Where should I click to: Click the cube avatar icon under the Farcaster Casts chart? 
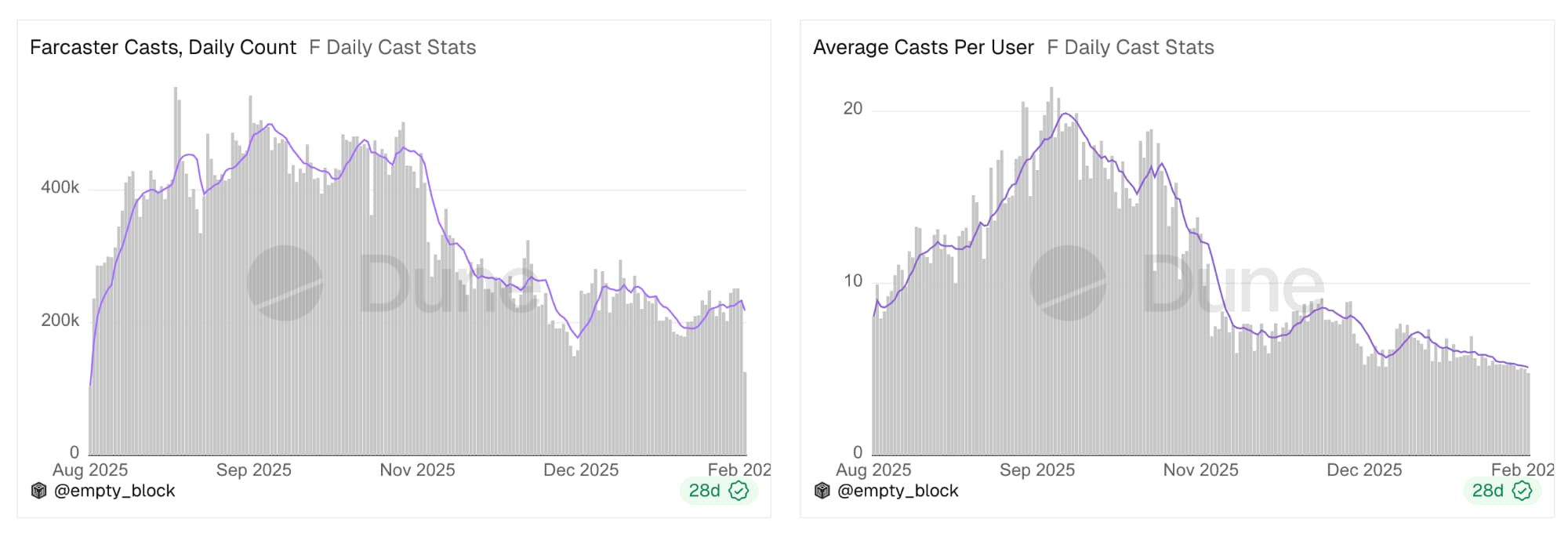click(38, 491)
